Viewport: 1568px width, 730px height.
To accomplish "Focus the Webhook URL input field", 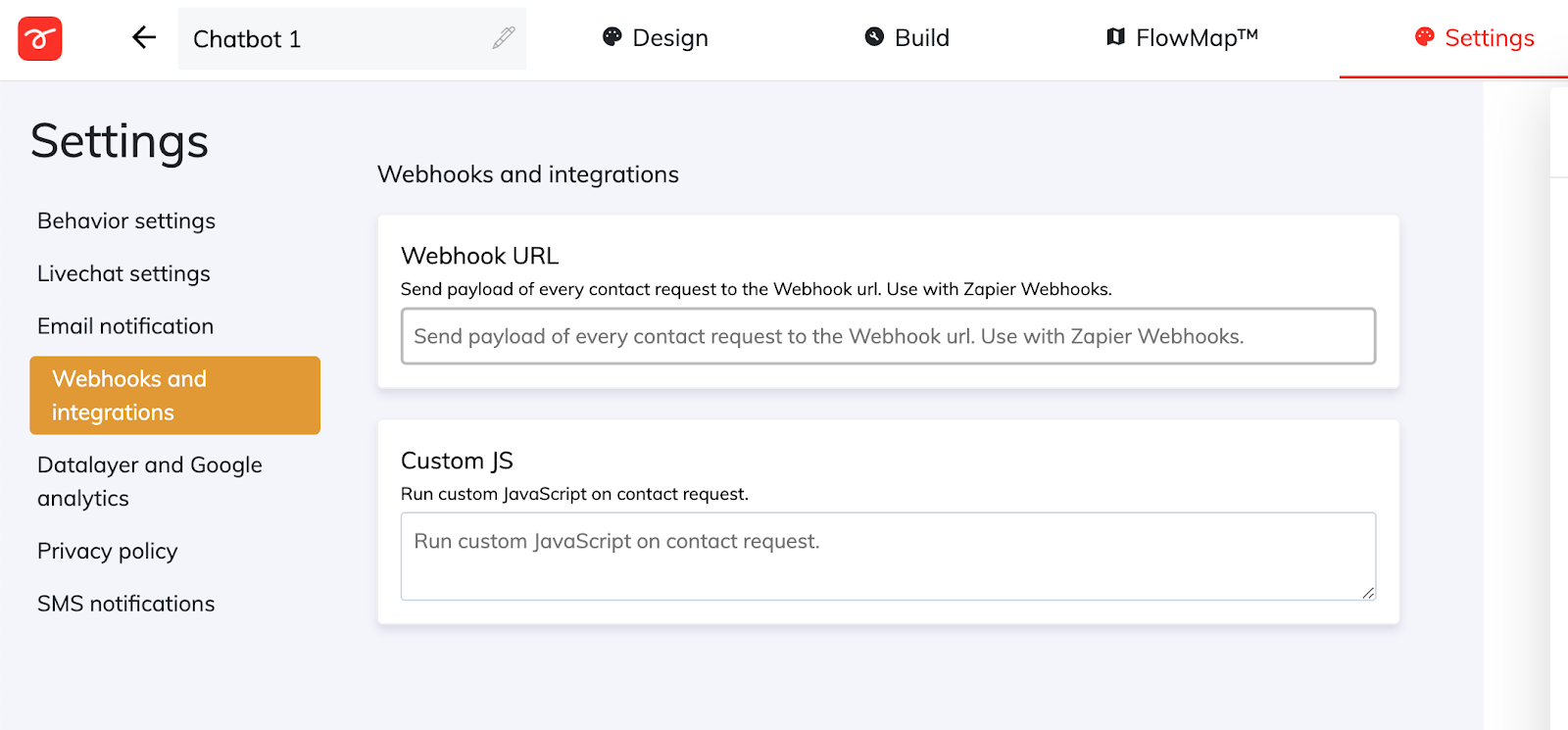I will point(887,337).
